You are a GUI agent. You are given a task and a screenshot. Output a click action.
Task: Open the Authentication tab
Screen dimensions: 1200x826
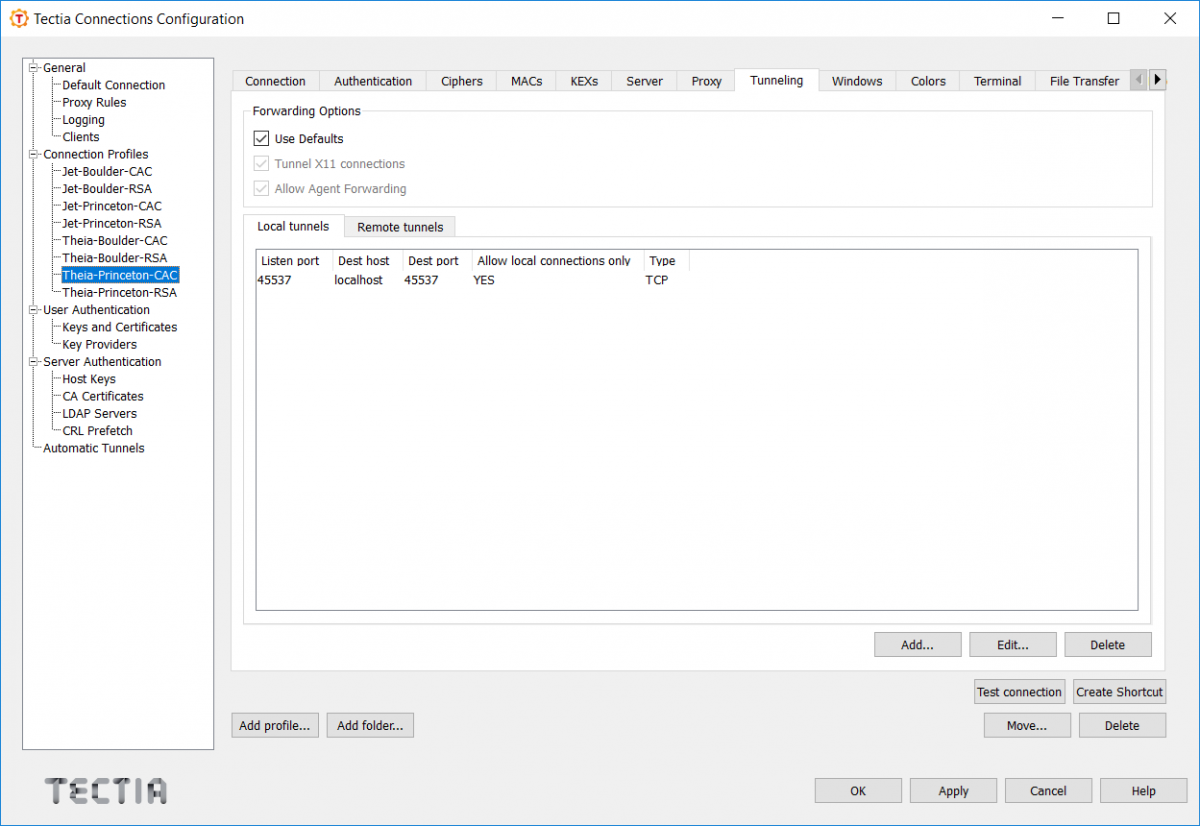[373, 81]
